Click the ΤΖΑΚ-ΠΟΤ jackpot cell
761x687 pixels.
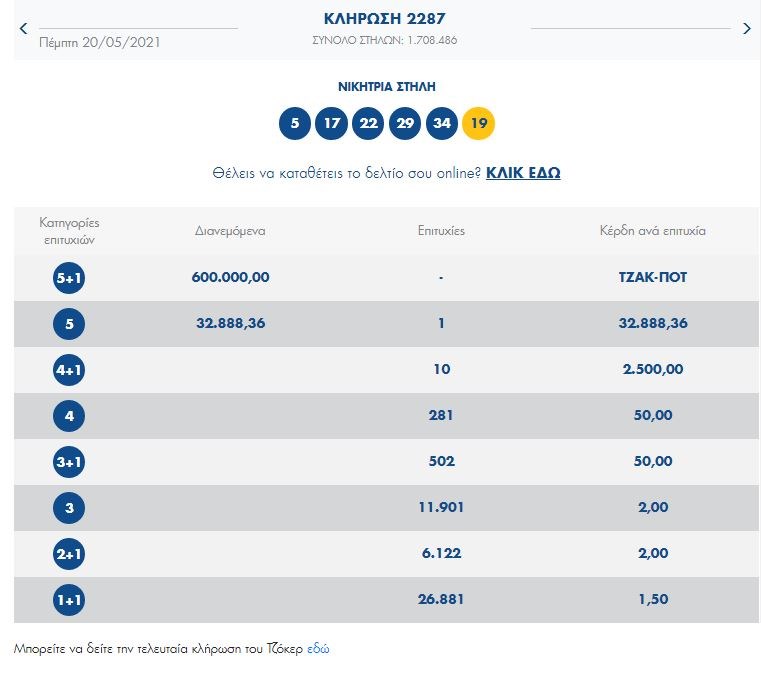pyautogui.click(x=651, y=278)
